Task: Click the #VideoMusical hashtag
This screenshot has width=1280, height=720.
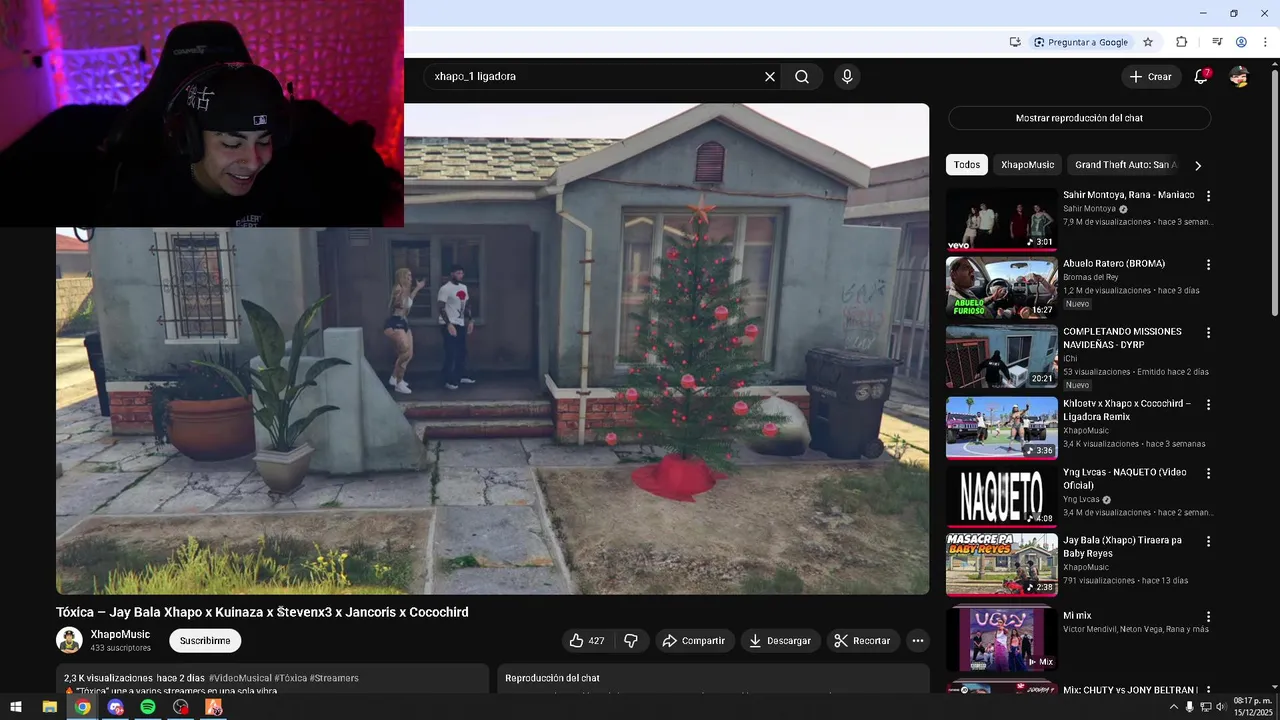Action: point(239,678)
